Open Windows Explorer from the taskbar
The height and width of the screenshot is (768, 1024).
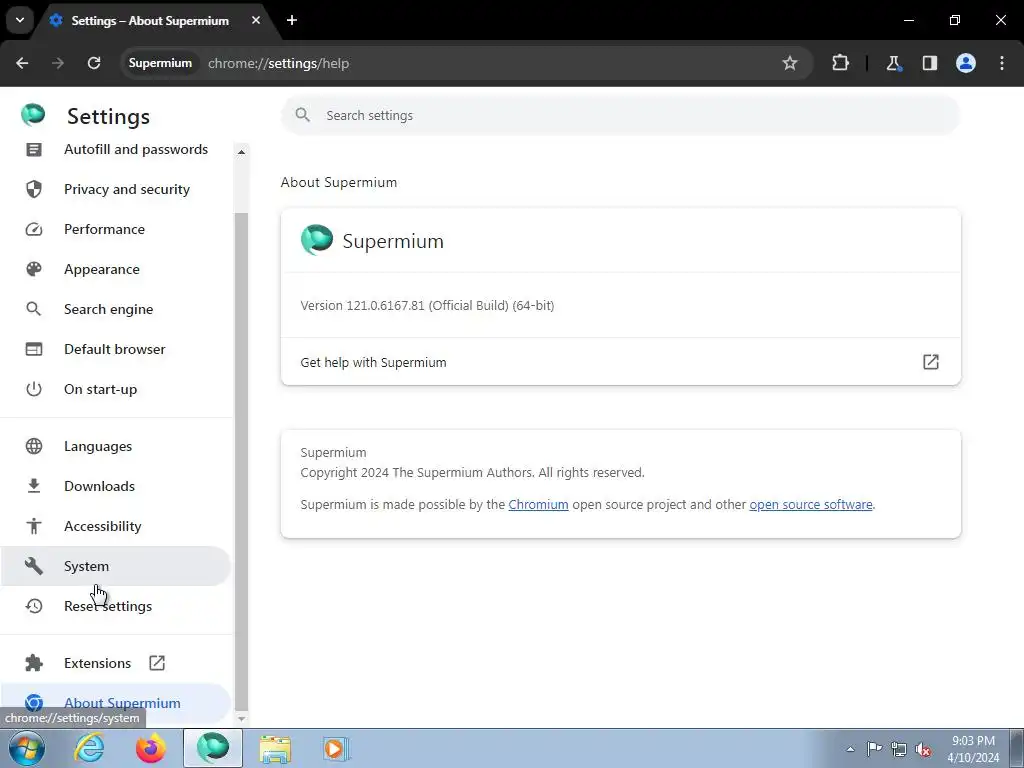coord(275,748)
